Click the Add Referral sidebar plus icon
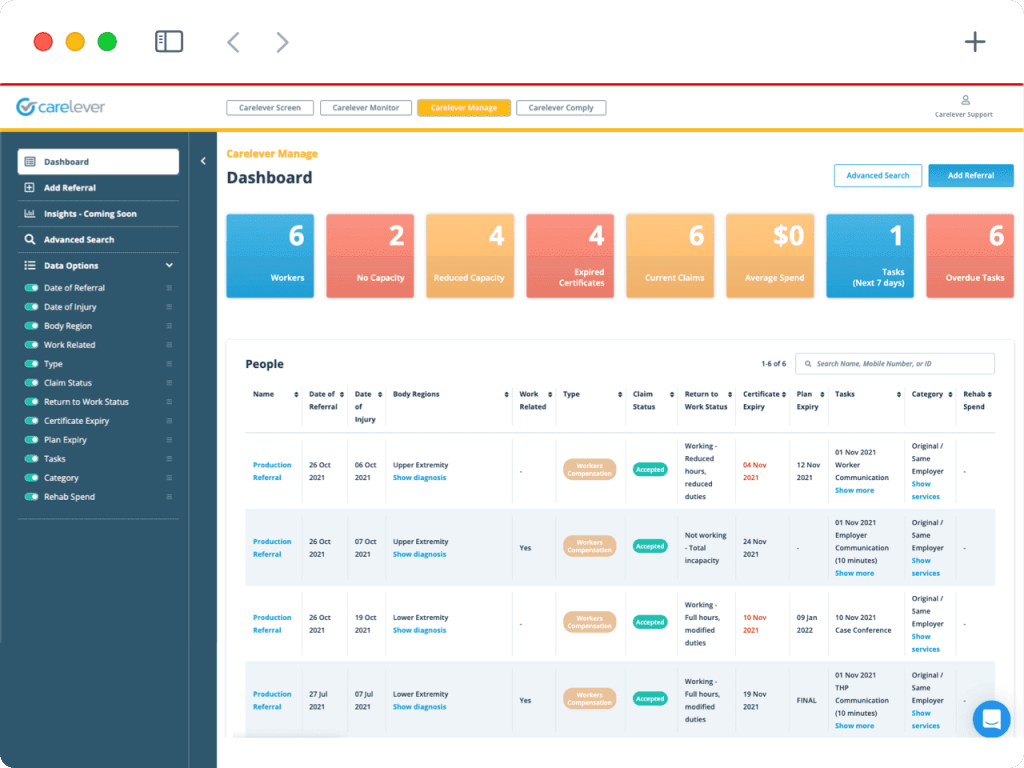The height and width of the screenshot is (768, 1024). coord(29,187)
